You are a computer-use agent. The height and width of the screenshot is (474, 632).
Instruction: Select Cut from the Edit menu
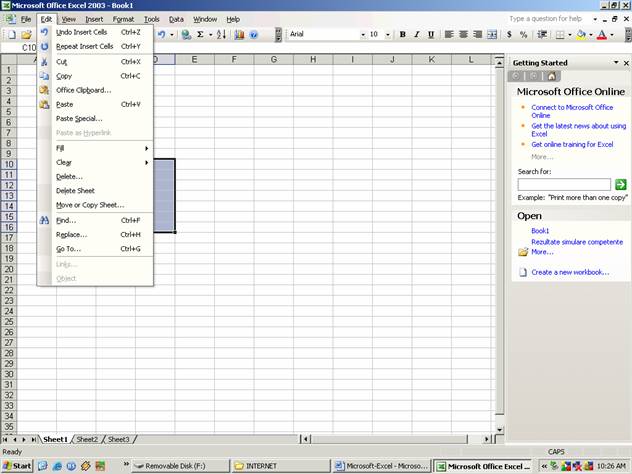tap(95, 62)
